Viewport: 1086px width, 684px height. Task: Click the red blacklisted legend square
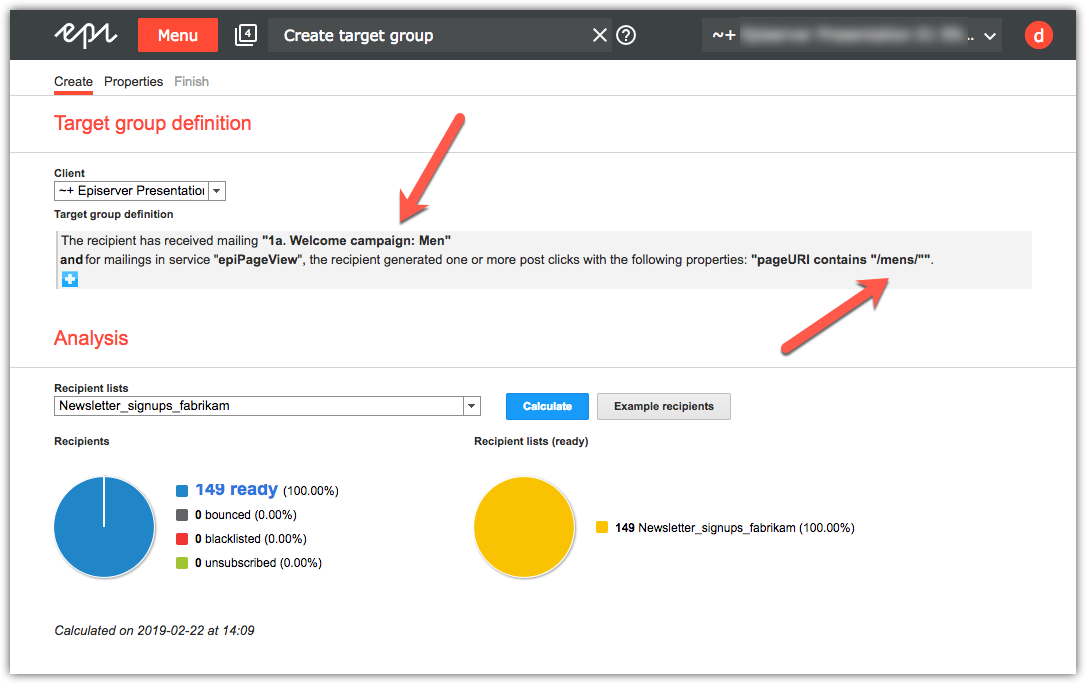pos(182,539)
